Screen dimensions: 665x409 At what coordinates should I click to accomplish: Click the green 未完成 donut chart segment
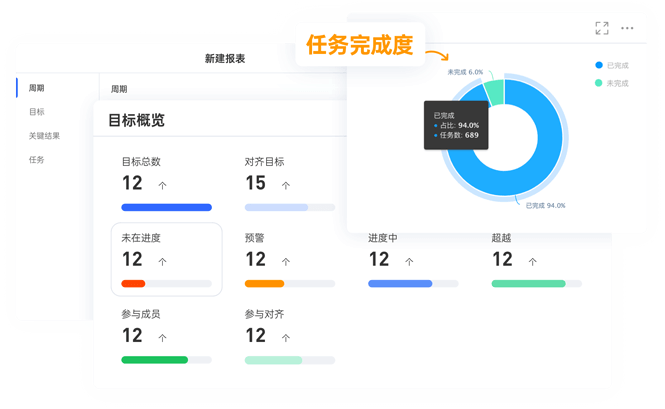(x=494, y=91)
